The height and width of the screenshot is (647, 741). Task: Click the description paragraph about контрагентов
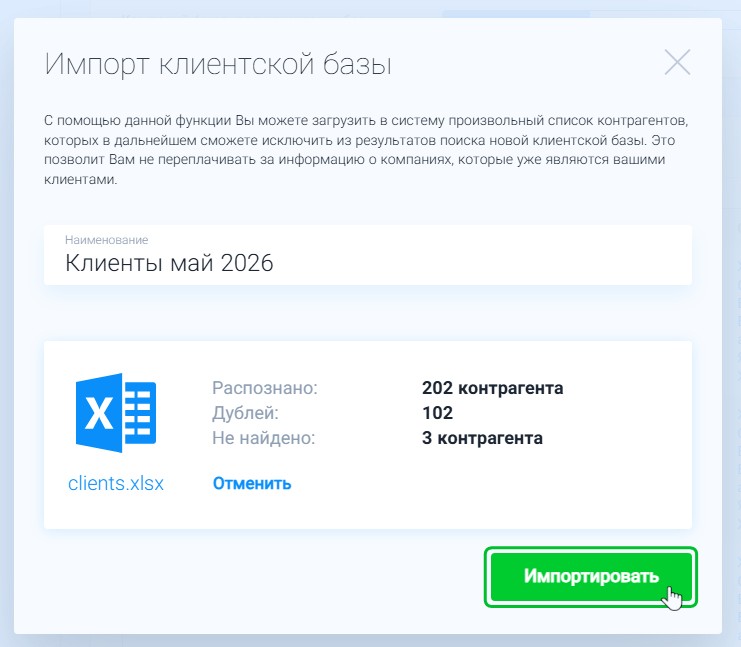click(x=366, y=150)
